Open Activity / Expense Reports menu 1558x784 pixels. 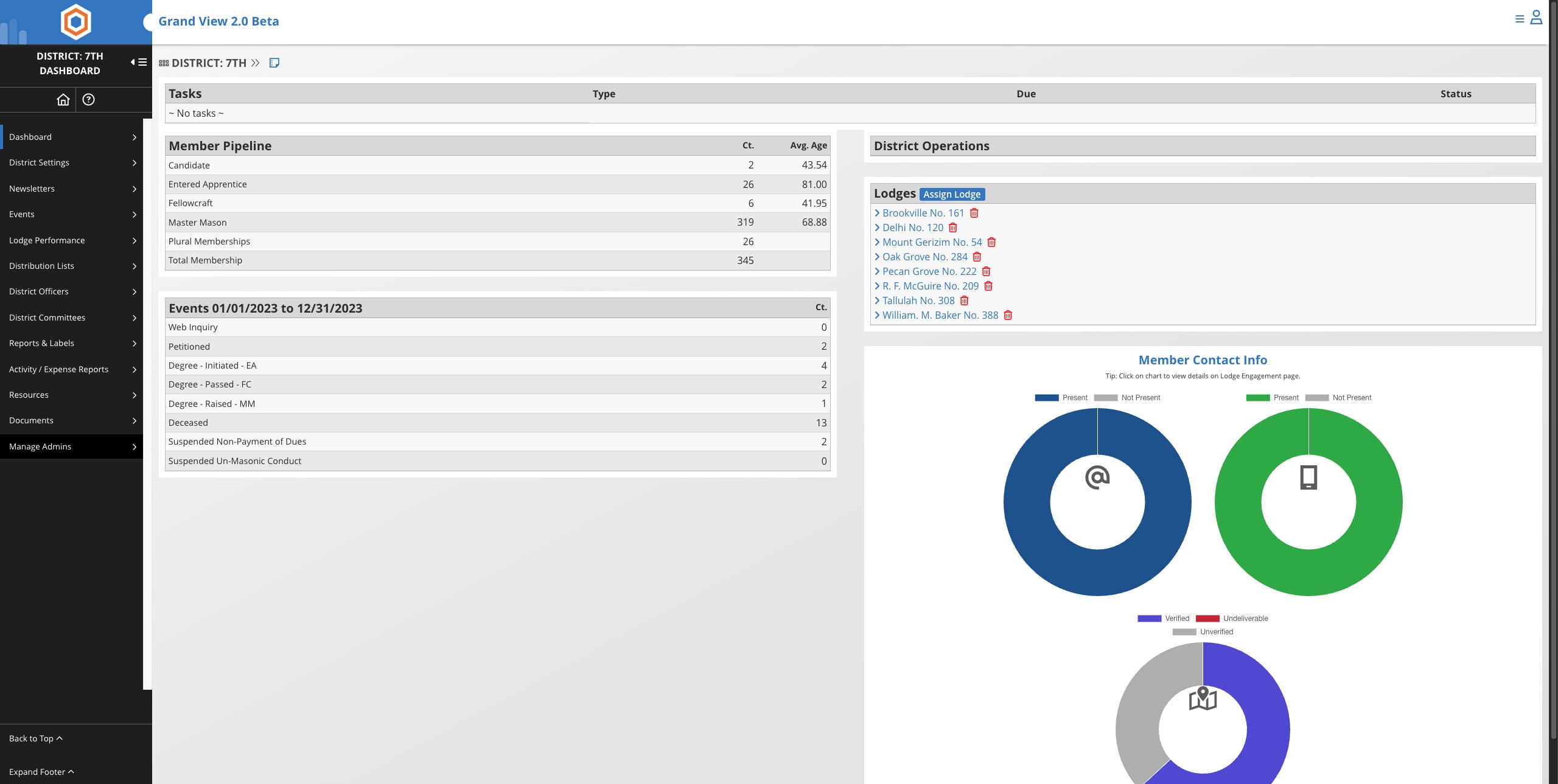pyautogui.click(x=71, y=369)
